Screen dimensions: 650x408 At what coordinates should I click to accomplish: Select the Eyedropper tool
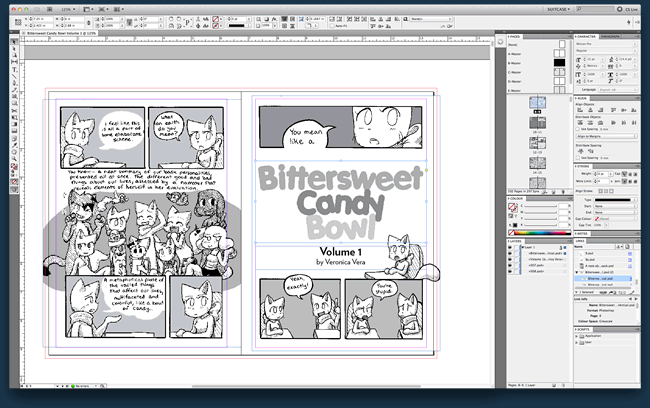pos(14,145)
